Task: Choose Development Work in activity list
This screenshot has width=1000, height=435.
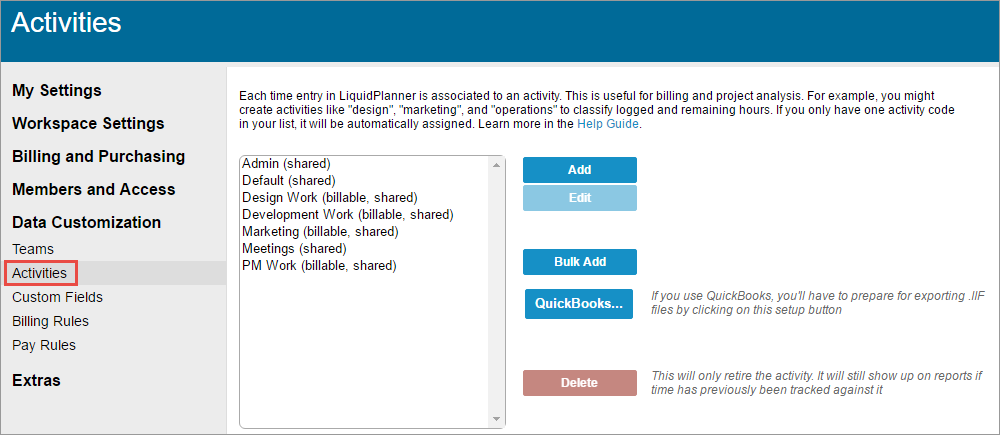Action: pos(347,215)
